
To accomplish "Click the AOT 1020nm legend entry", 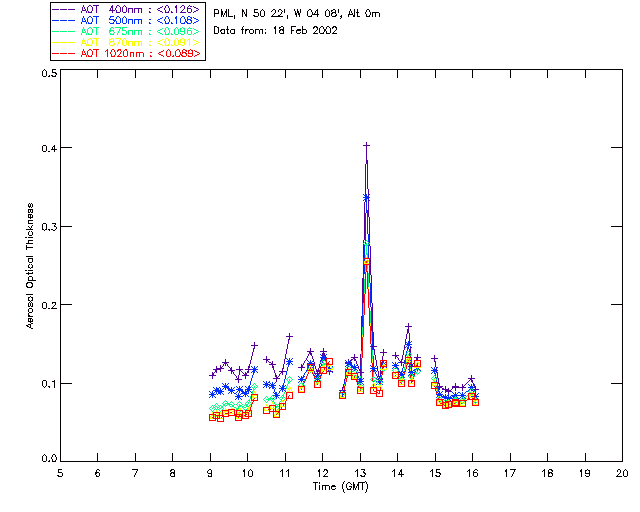I will coord(126,53).
